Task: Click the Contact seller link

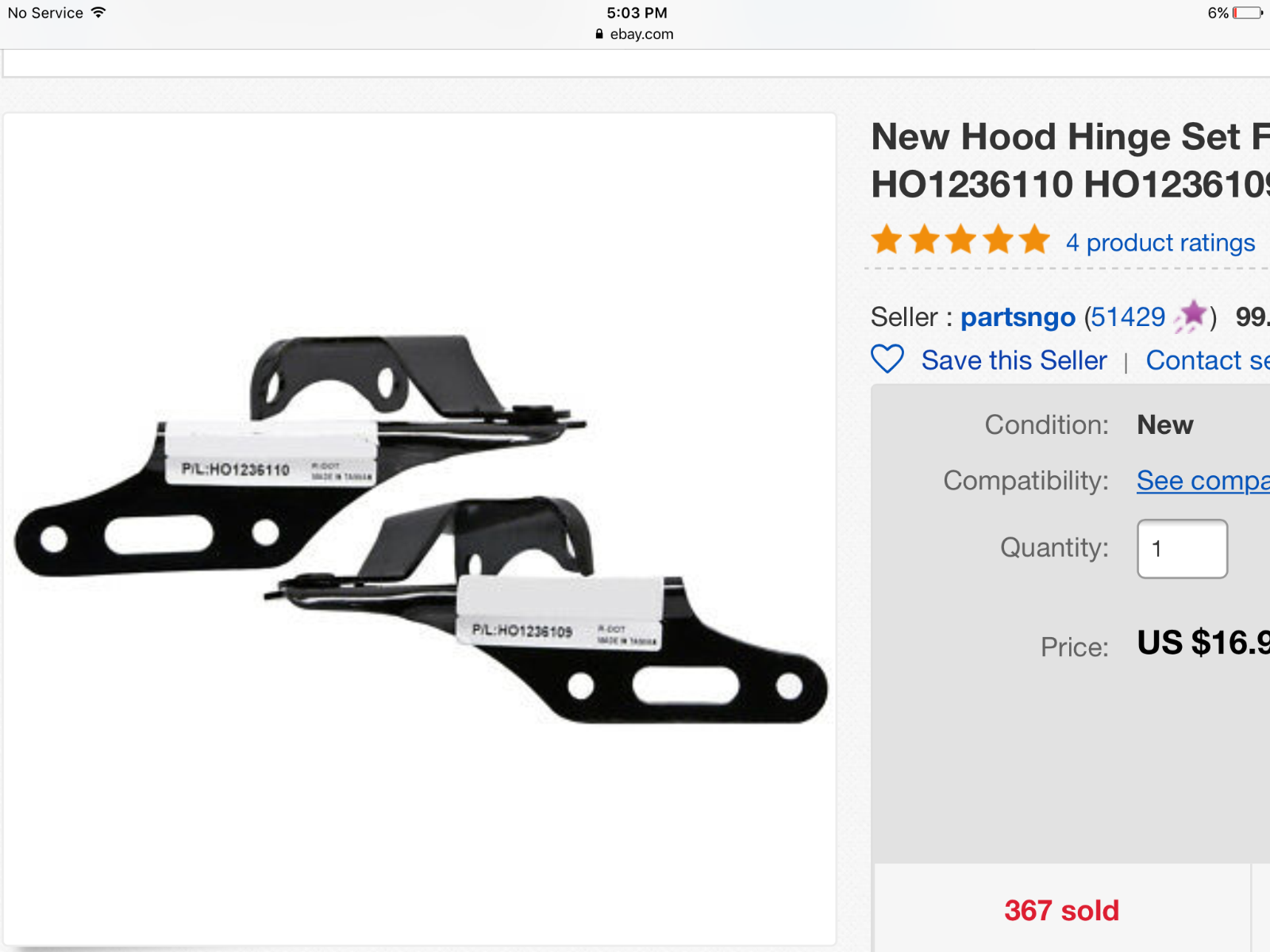Action: click(1207, 360)
